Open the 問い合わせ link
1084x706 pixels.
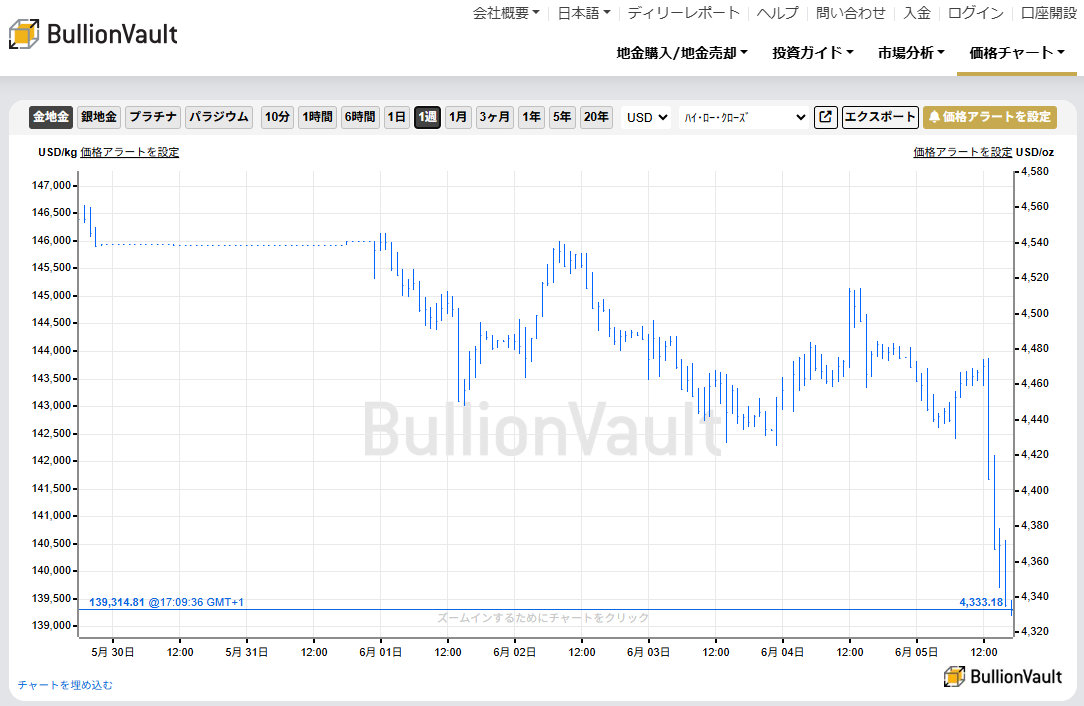850,13
